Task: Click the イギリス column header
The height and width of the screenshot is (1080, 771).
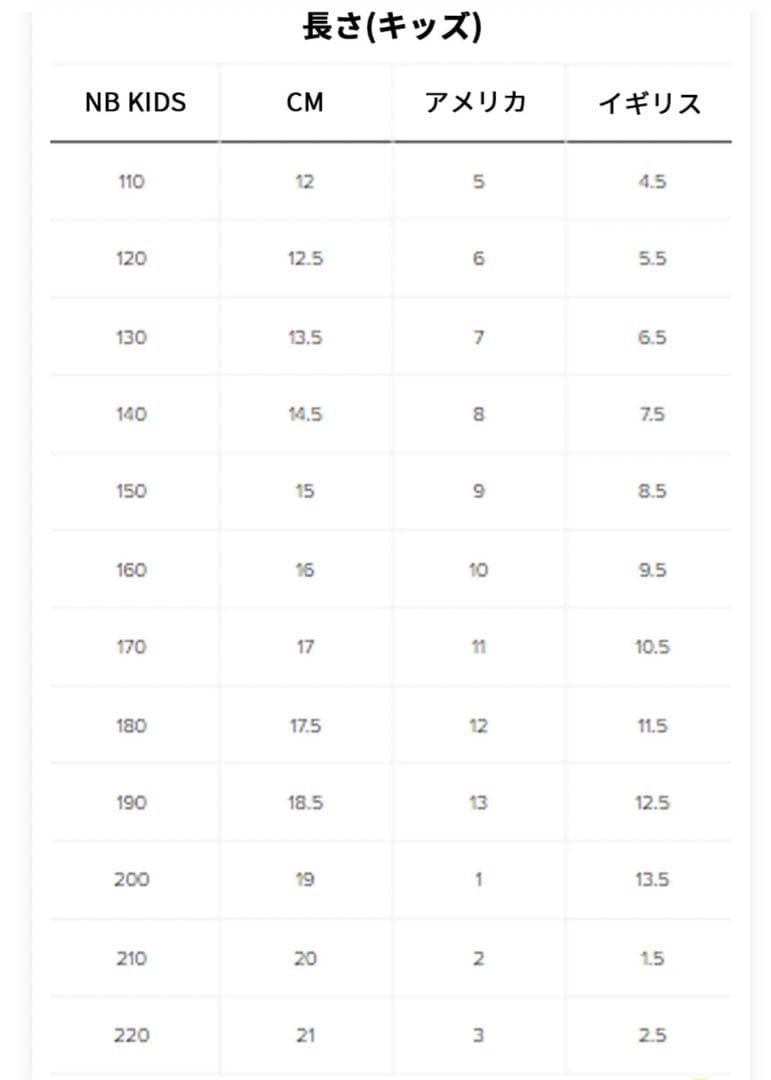Action: [x=650, y=102]
